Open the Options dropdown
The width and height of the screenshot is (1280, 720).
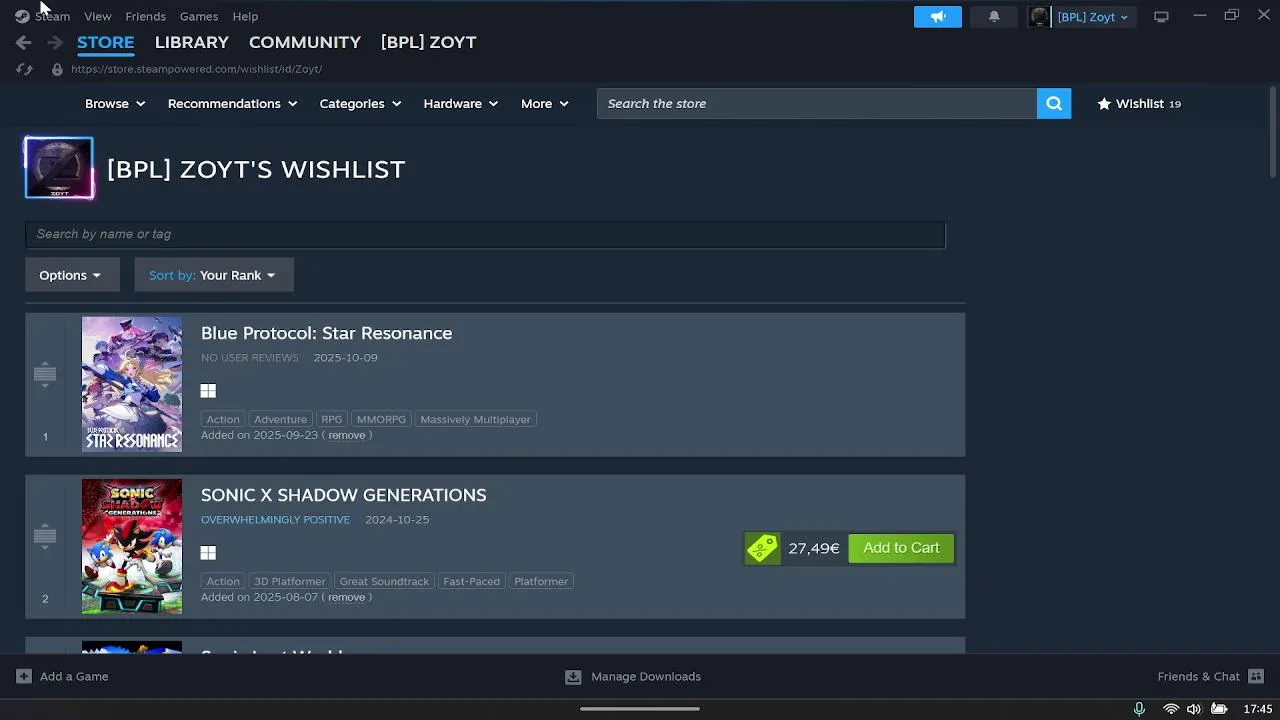point(72,275)
